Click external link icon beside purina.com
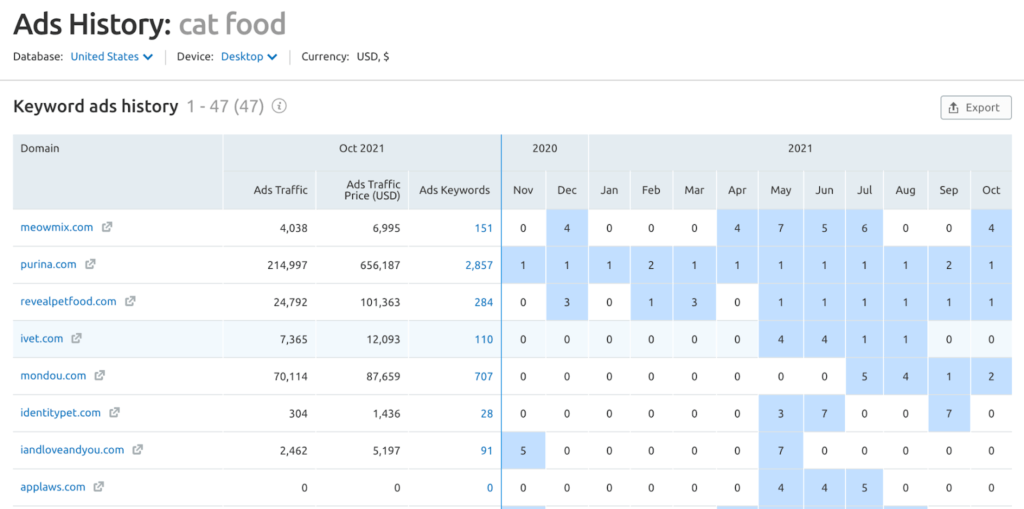Viewport: 1024px width, 509px height. (x=90, y=264)
